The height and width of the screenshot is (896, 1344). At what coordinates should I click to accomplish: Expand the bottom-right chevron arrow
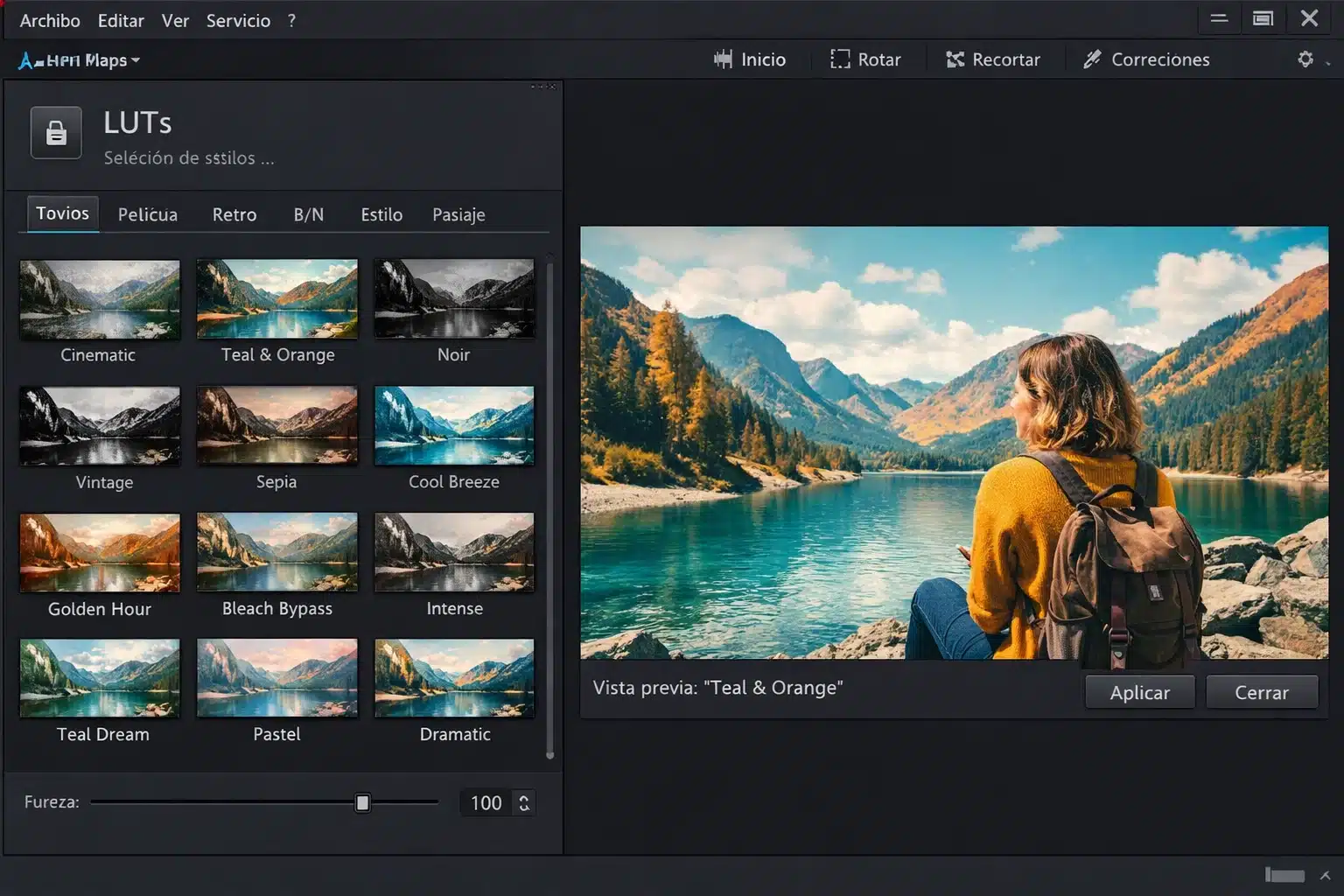tap(1325, 875)
